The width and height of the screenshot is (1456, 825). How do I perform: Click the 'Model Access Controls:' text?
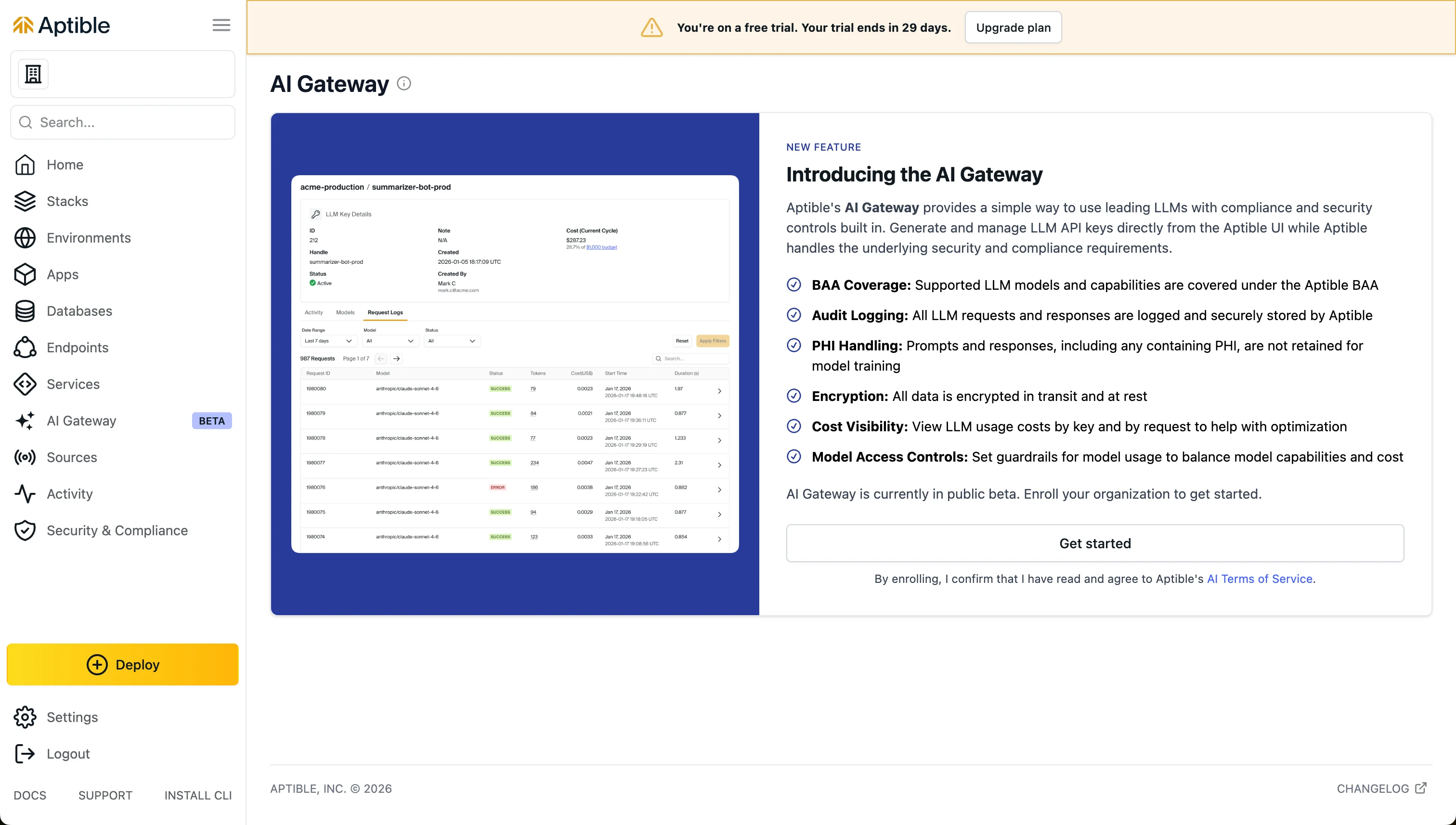(x=890, y=457)
